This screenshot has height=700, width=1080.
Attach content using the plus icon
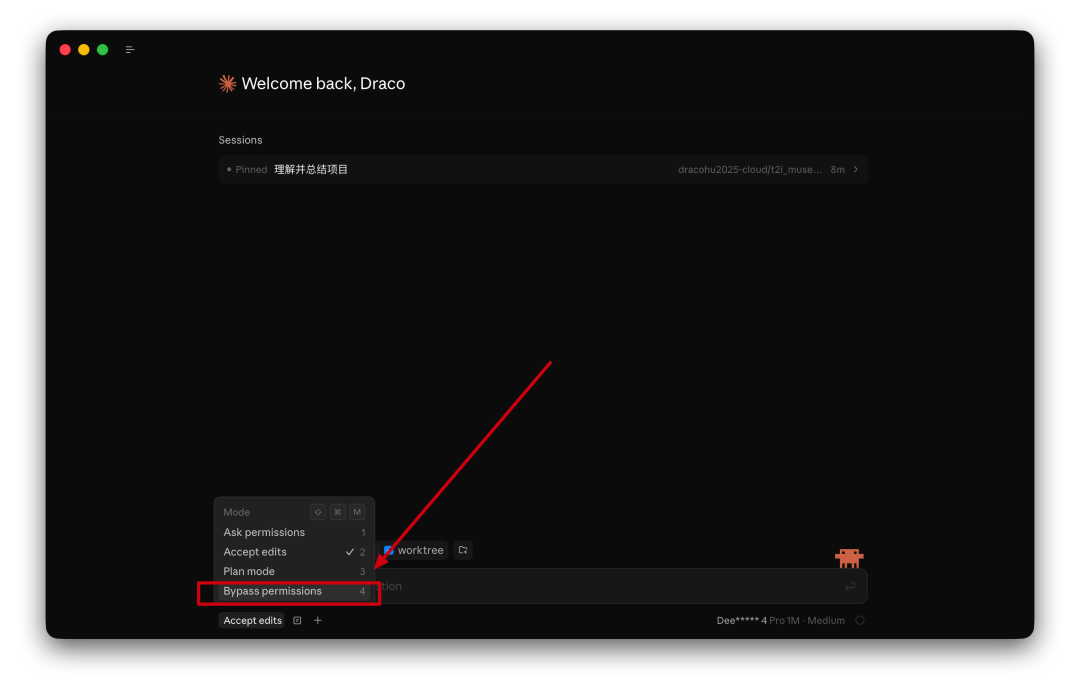[318, 620]
